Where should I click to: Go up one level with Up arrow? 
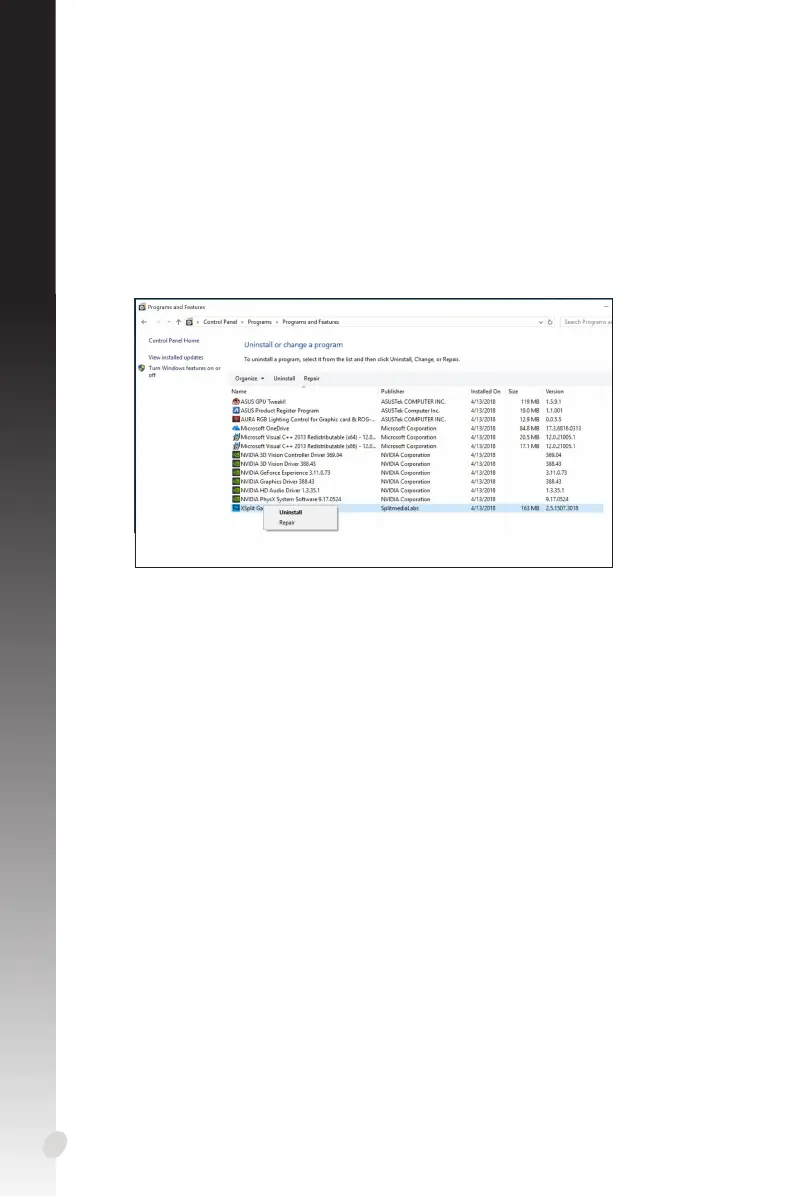click(178, 322)
